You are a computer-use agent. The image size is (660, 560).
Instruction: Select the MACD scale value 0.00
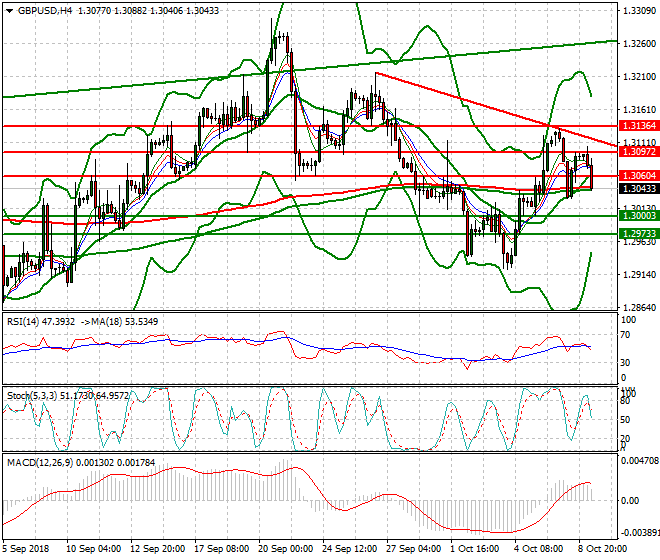tap(630, 501)
